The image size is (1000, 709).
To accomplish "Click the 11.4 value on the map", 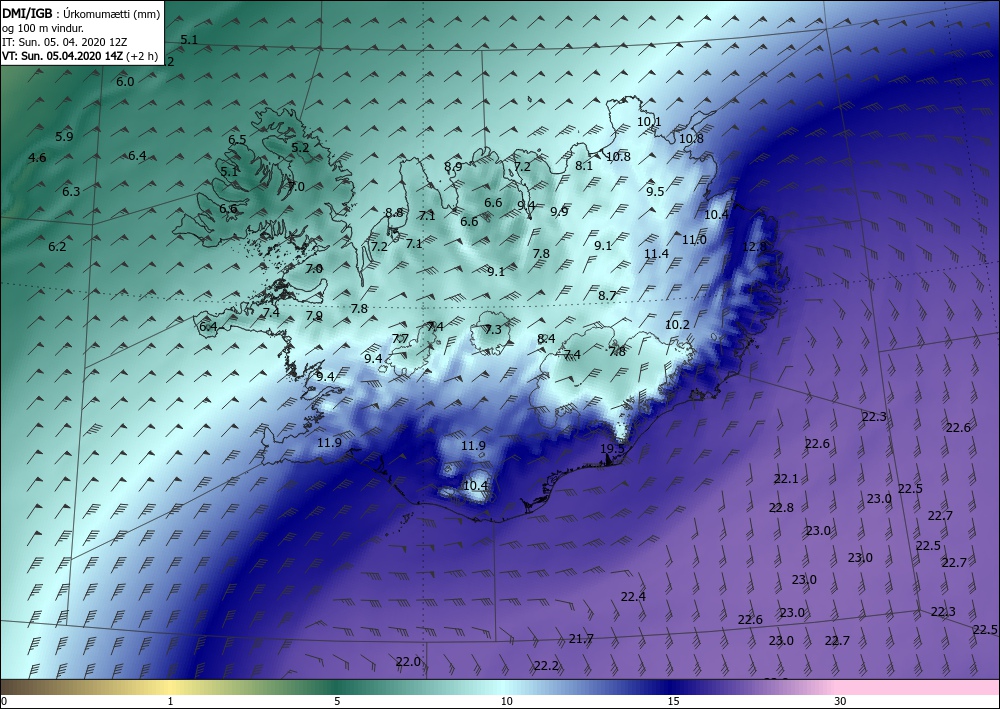I will [x=656, y=254].
